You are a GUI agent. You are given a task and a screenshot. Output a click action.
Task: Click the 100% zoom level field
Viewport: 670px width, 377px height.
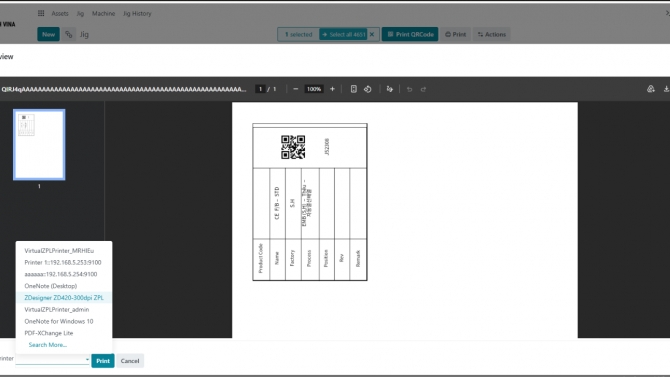[x=314, y=89]
